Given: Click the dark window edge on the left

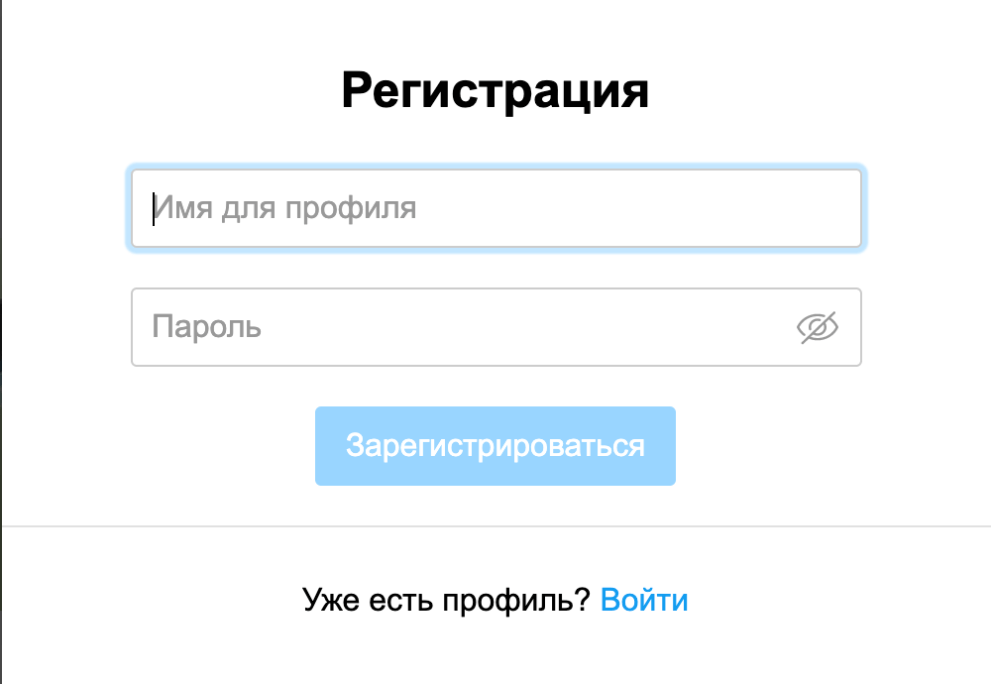Looking at the screenshot, I should pyautogui.click(x=1, y=340).
